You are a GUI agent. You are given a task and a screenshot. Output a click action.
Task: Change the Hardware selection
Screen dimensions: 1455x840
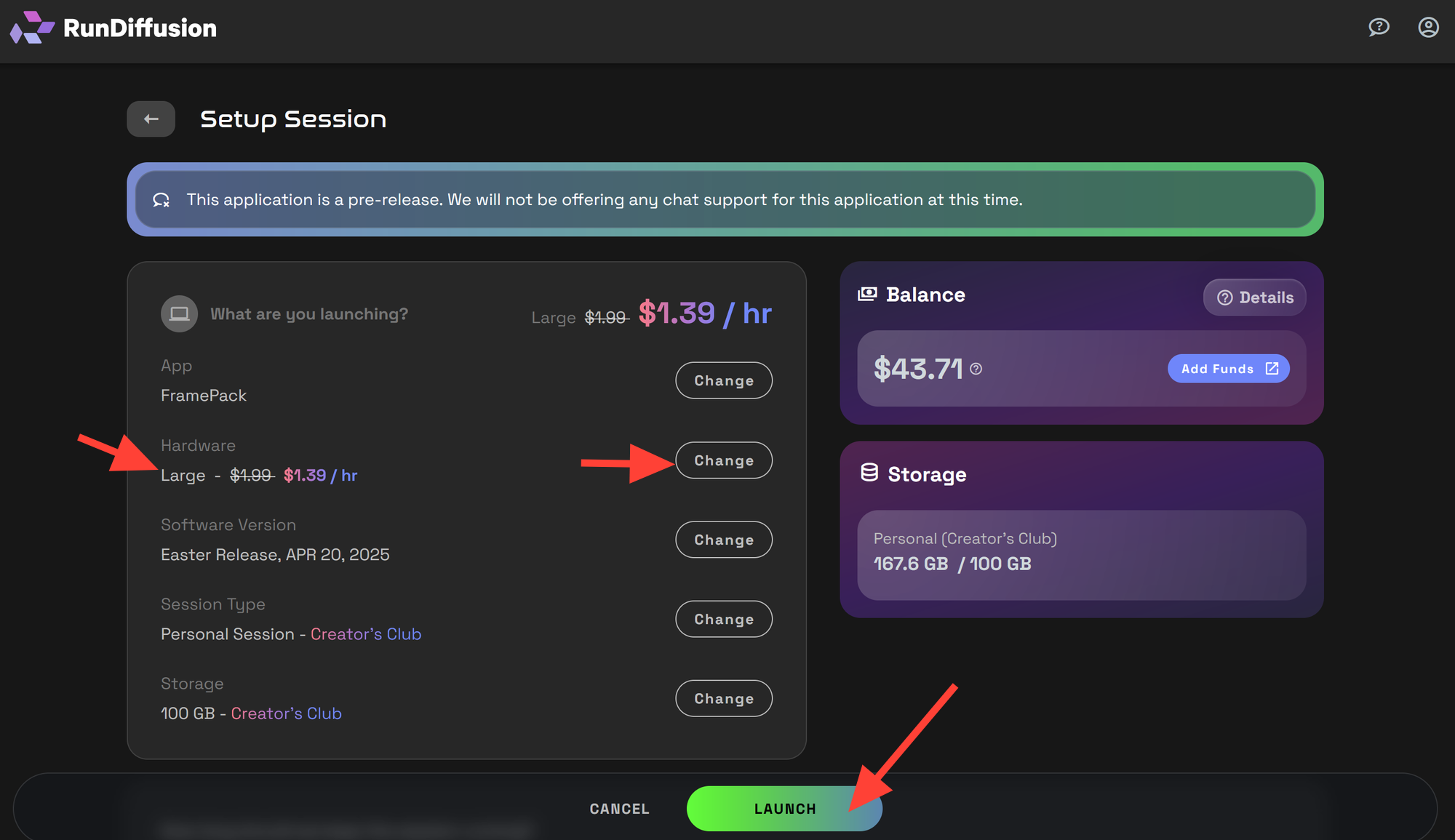point(724,460)
